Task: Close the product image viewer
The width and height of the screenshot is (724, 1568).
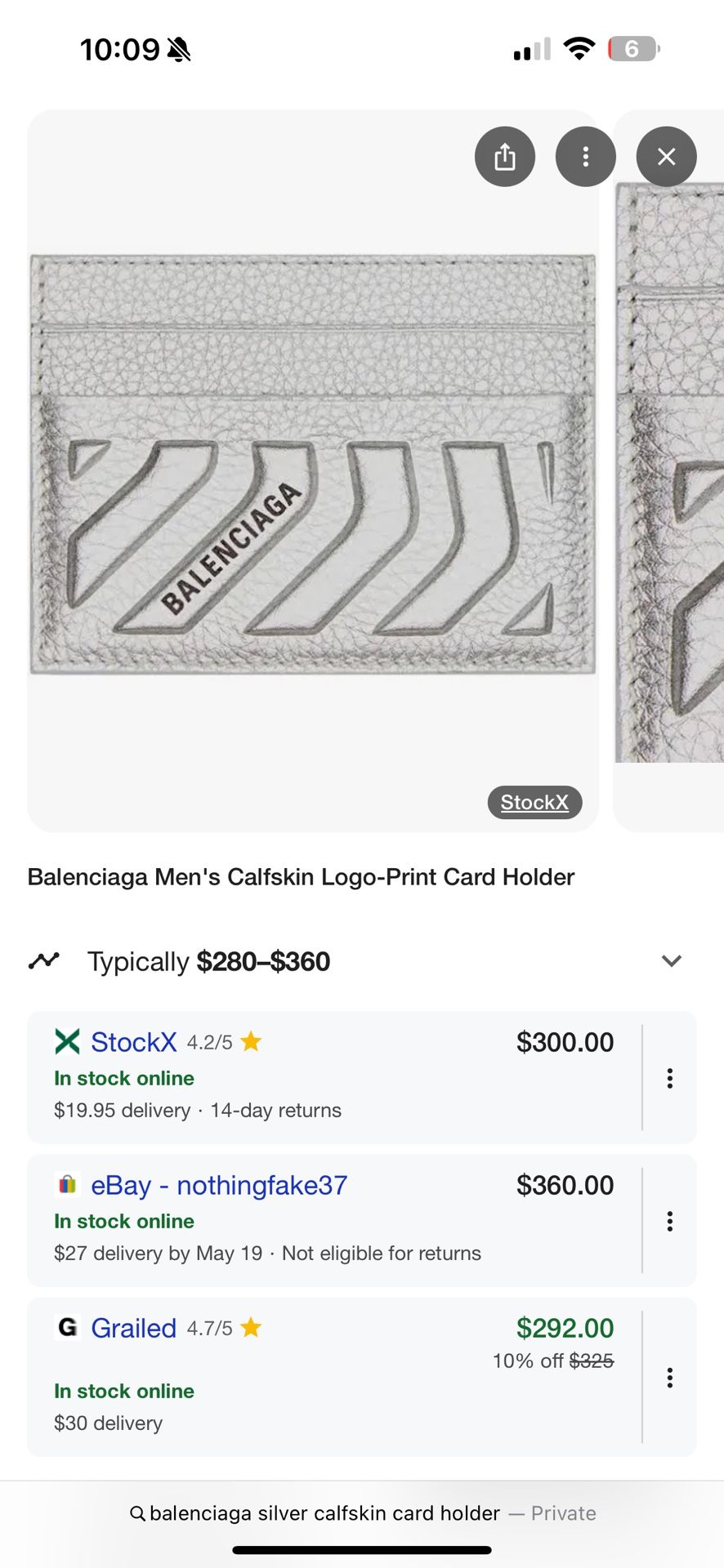Action: (x=666, y=156)
